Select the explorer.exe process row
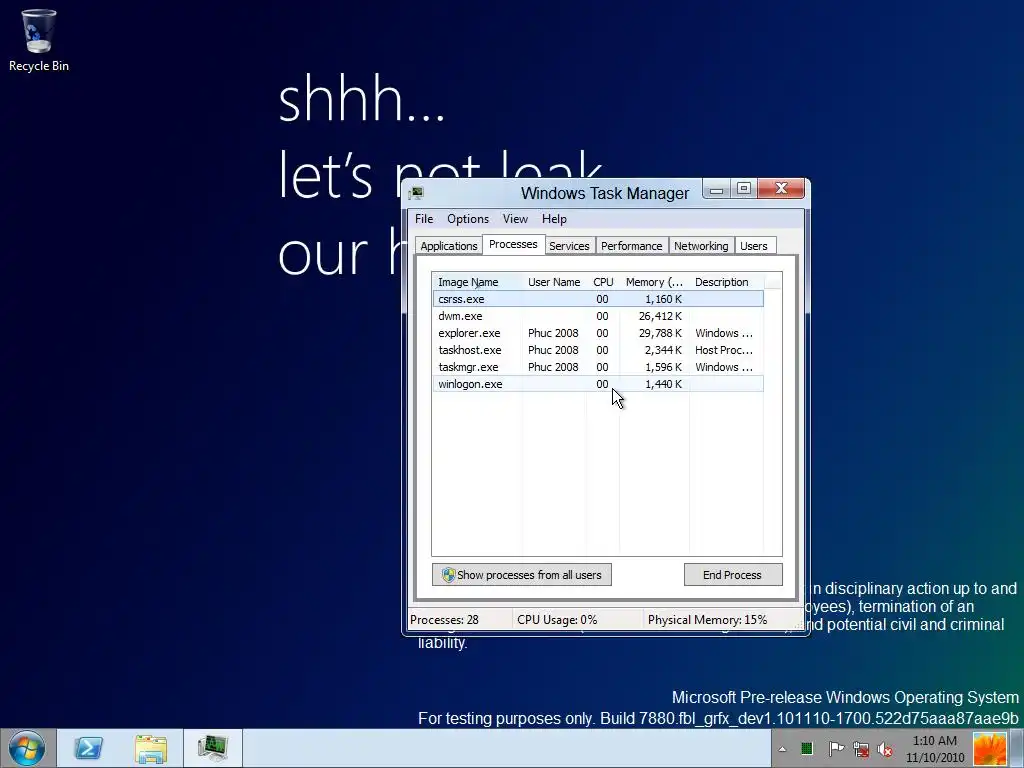This screenshot has height=768, width=1024. point(598,333)
